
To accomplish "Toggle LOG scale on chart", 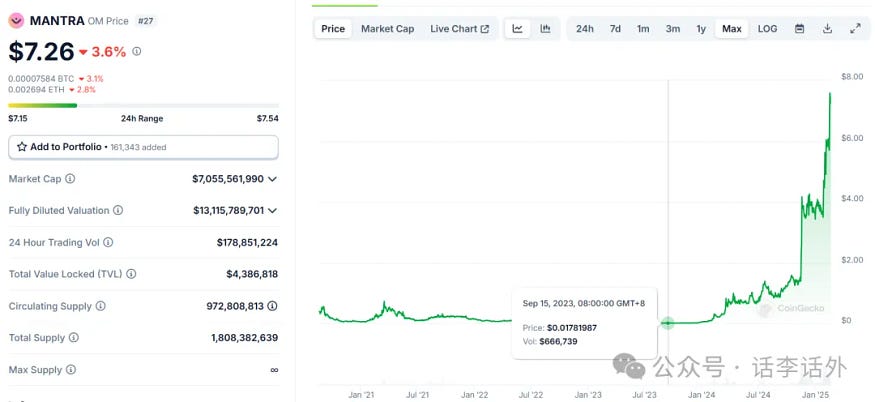I will (x=767, y=29).
